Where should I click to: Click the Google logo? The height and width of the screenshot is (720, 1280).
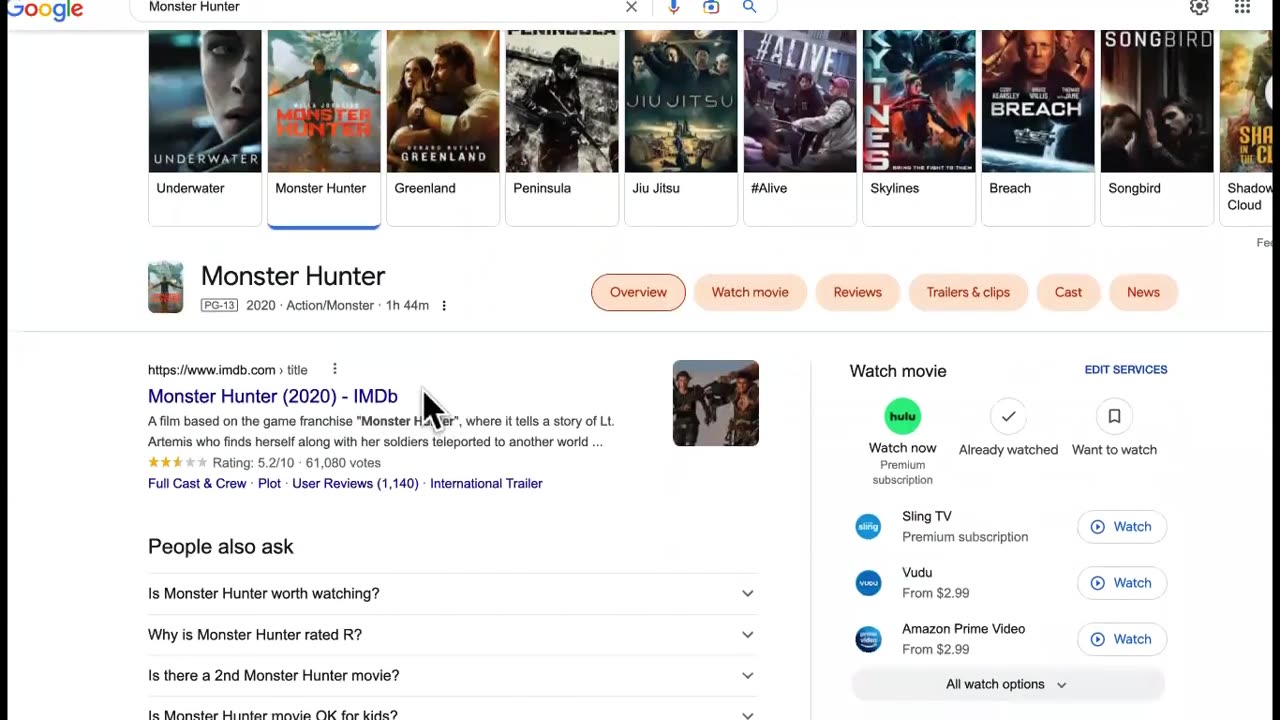(45, 10)
